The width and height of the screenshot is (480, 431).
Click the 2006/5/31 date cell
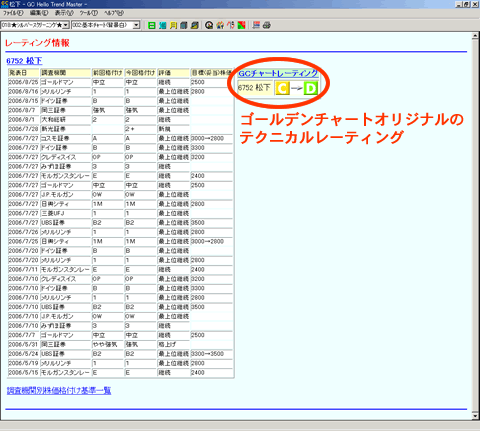[23, 344]
